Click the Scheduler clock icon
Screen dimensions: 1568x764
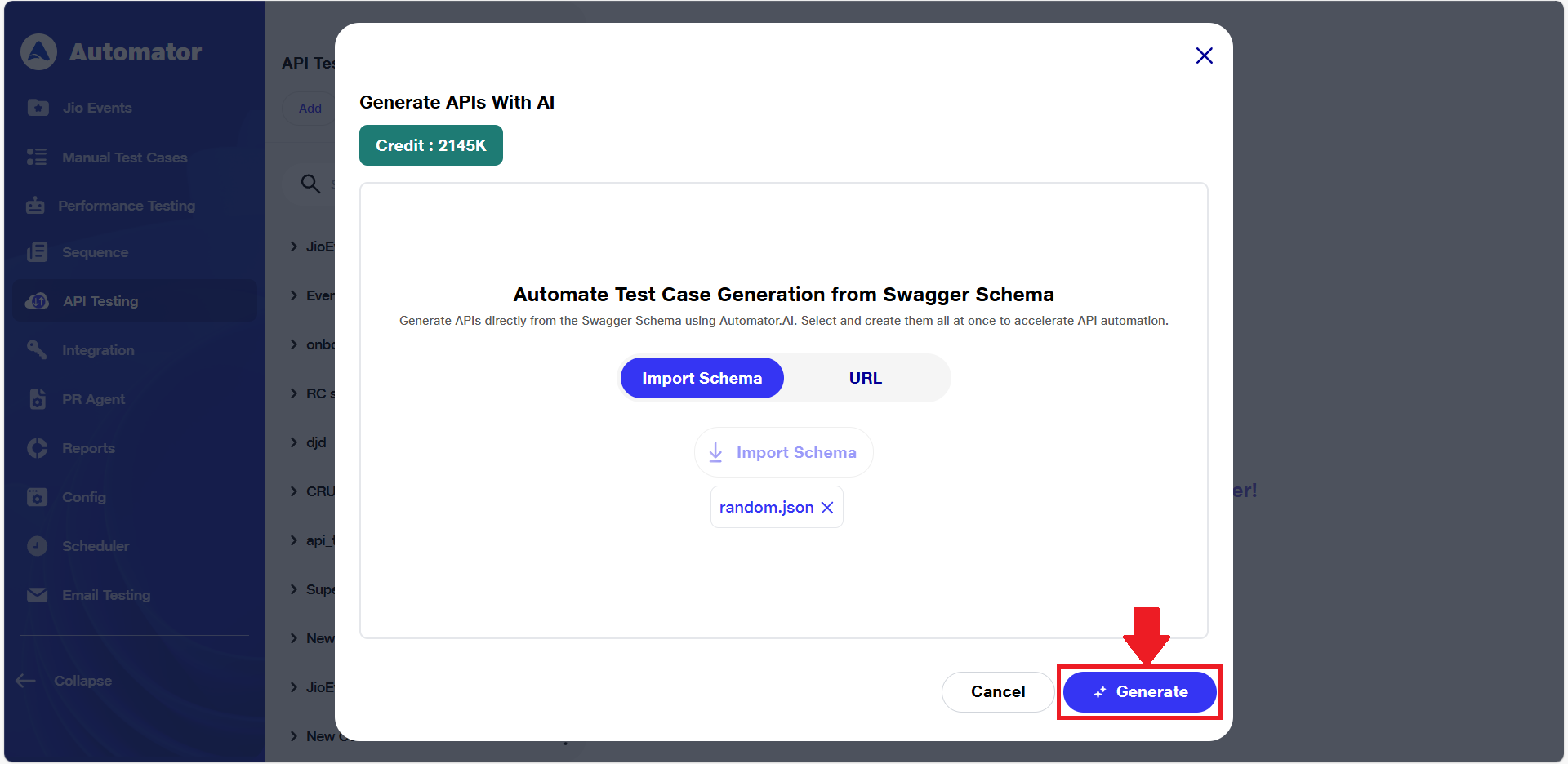38,546
